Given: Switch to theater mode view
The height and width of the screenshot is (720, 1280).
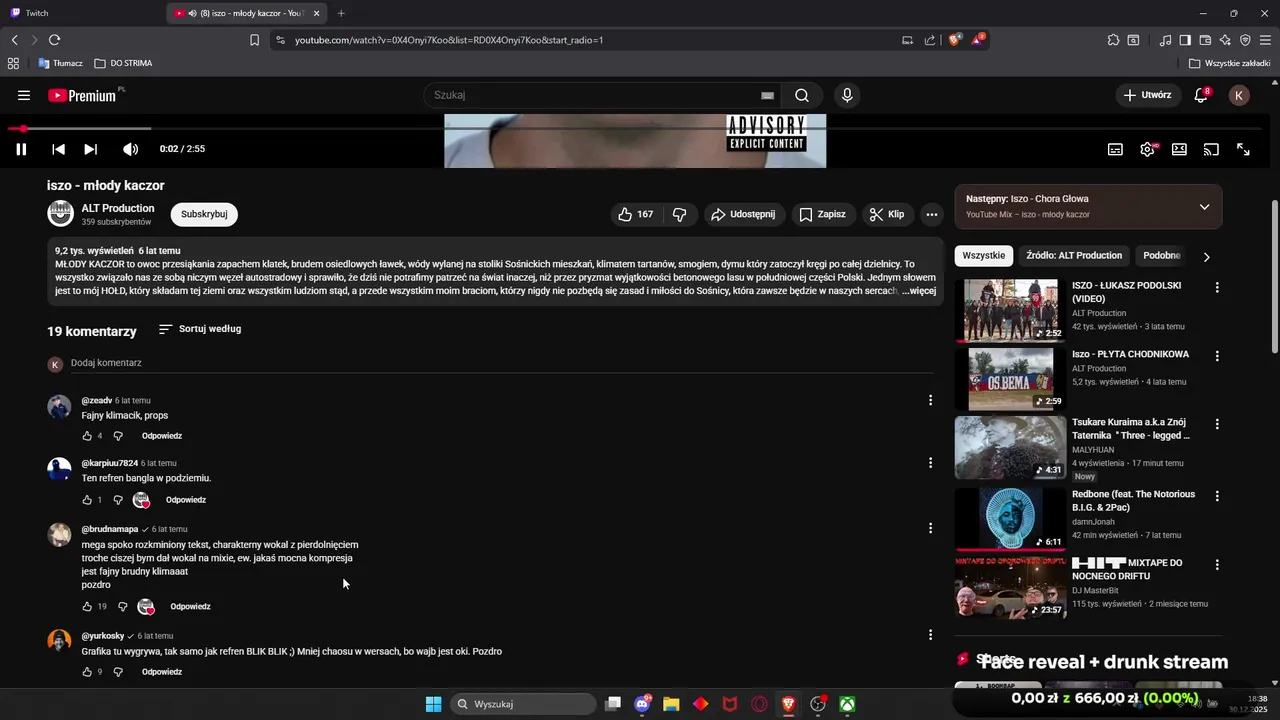Looking at the screenshot, I should click(1179, 149).
